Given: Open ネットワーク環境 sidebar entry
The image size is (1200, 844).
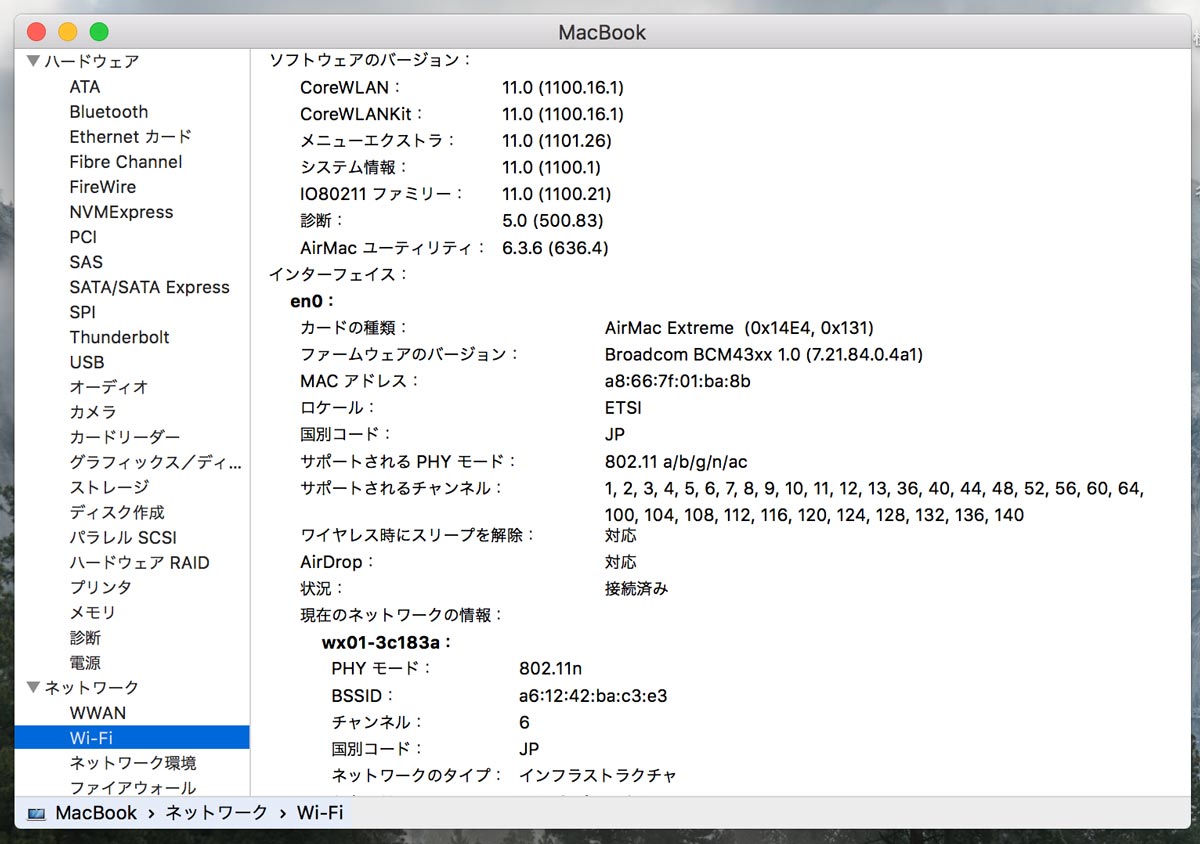Looking at the screenshot, I should (x=133, y=763).
